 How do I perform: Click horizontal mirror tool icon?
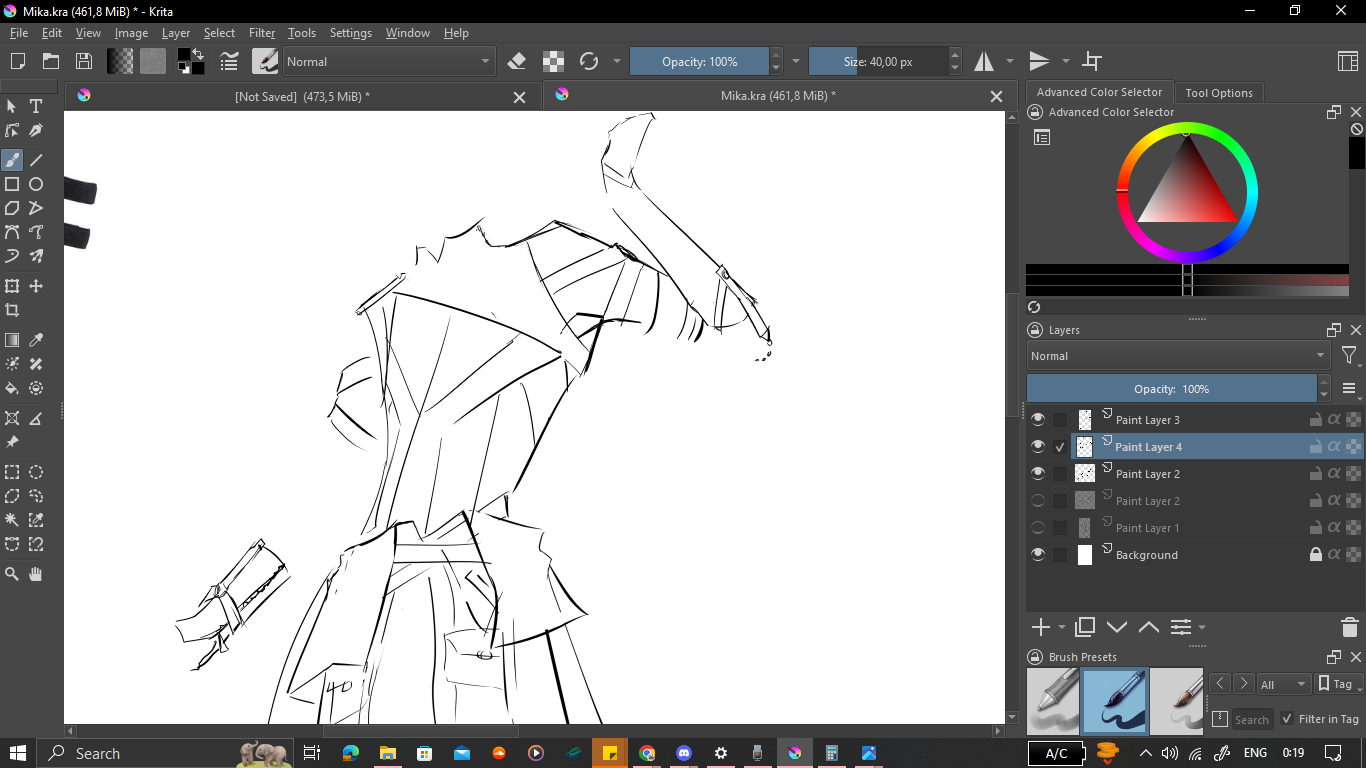click(985, 62)
